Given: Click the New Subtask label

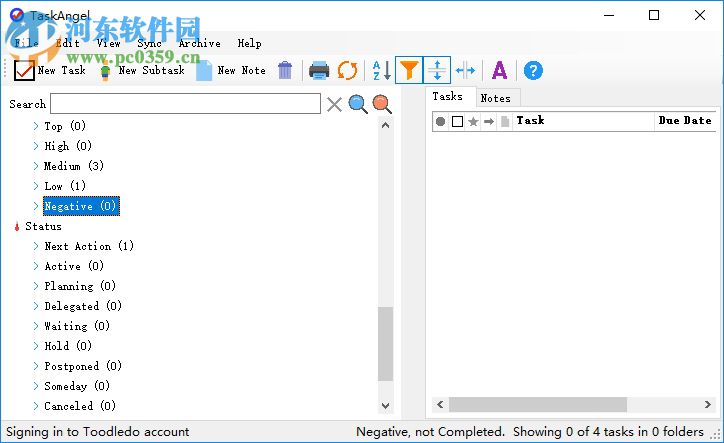Looking at the screenshot, I should click(x=152, y=70).
